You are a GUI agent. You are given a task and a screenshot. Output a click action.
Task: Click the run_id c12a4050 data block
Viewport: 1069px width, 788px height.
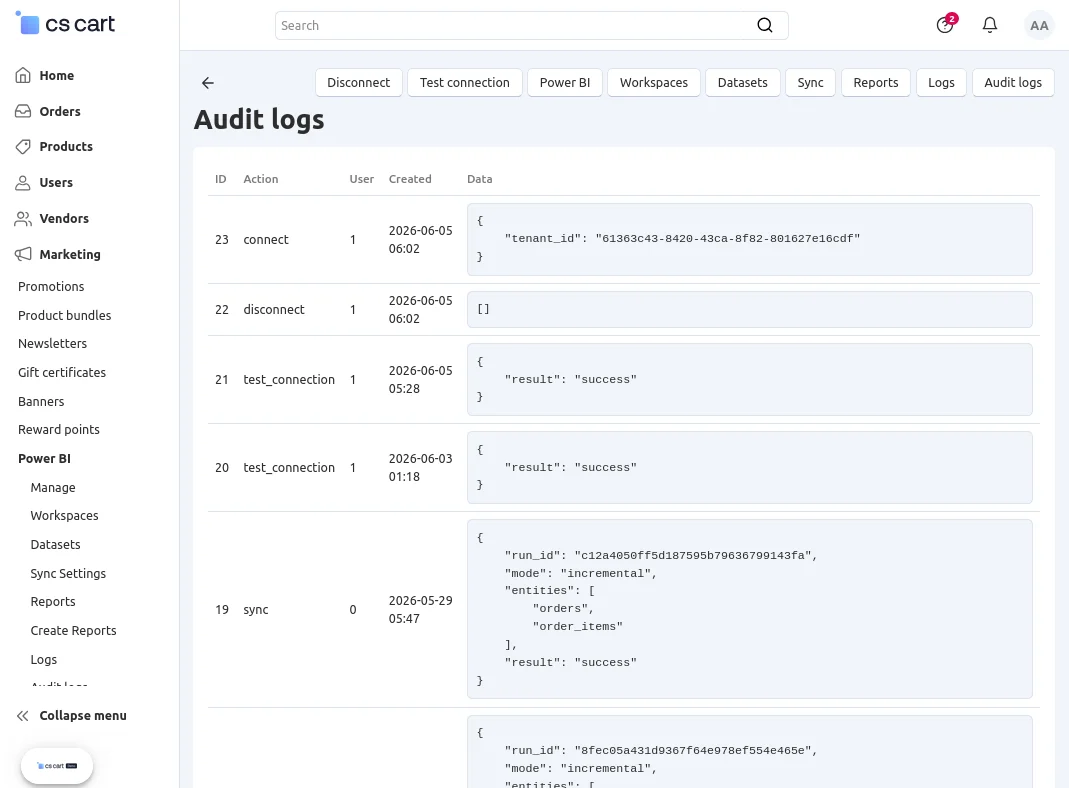750,609
